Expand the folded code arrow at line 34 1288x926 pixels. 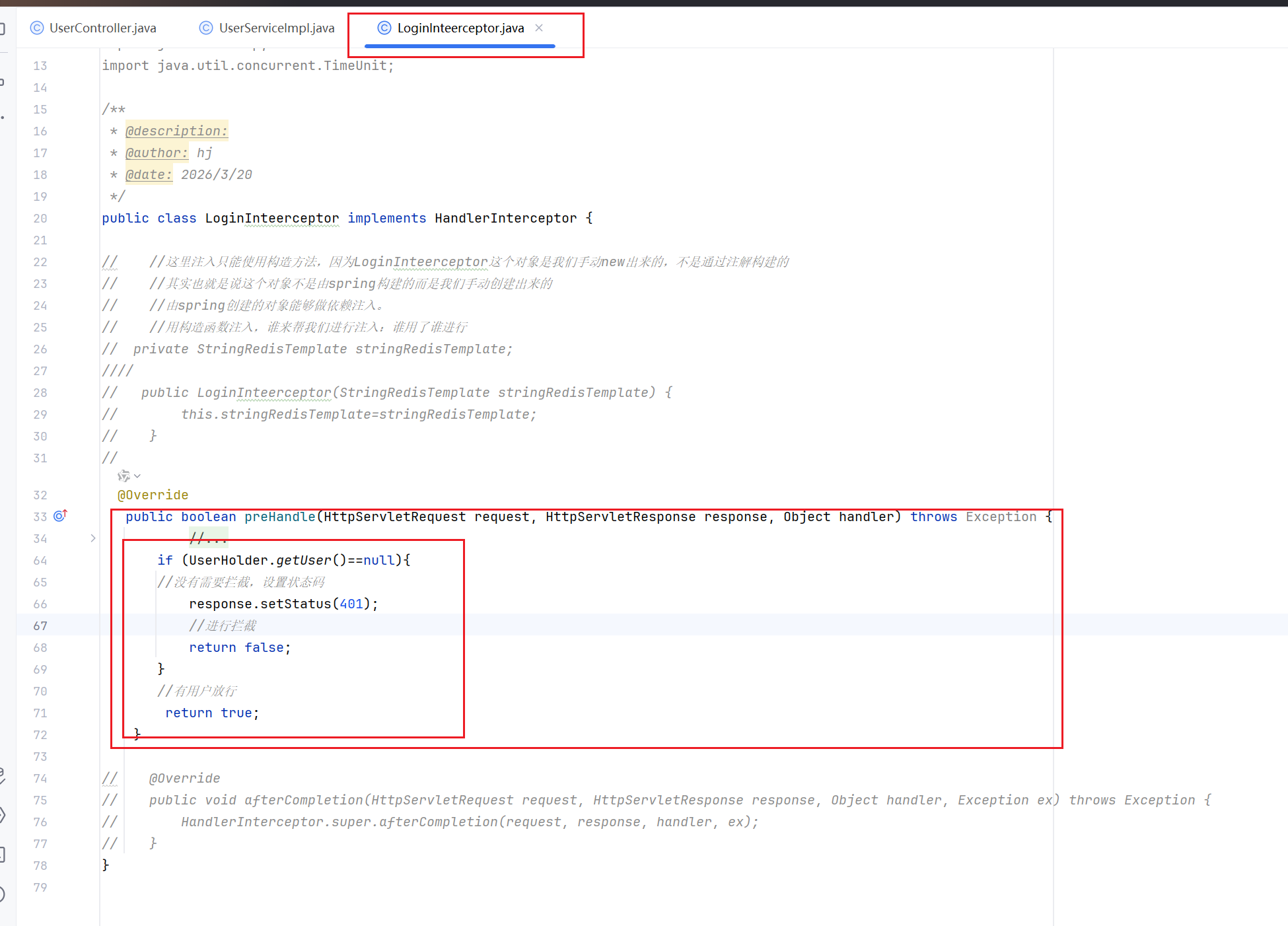[x=93, y=538]
